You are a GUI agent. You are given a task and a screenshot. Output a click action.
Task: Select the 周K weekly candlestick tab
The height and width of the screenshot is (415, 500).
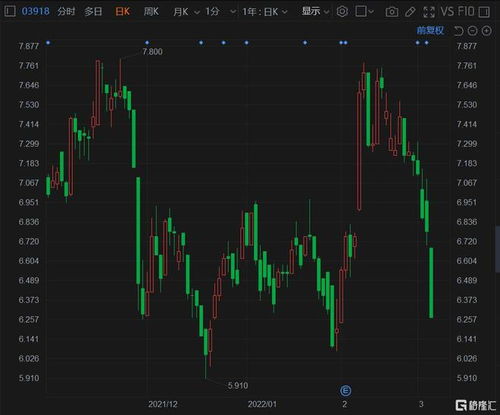(x=151, y=12)
